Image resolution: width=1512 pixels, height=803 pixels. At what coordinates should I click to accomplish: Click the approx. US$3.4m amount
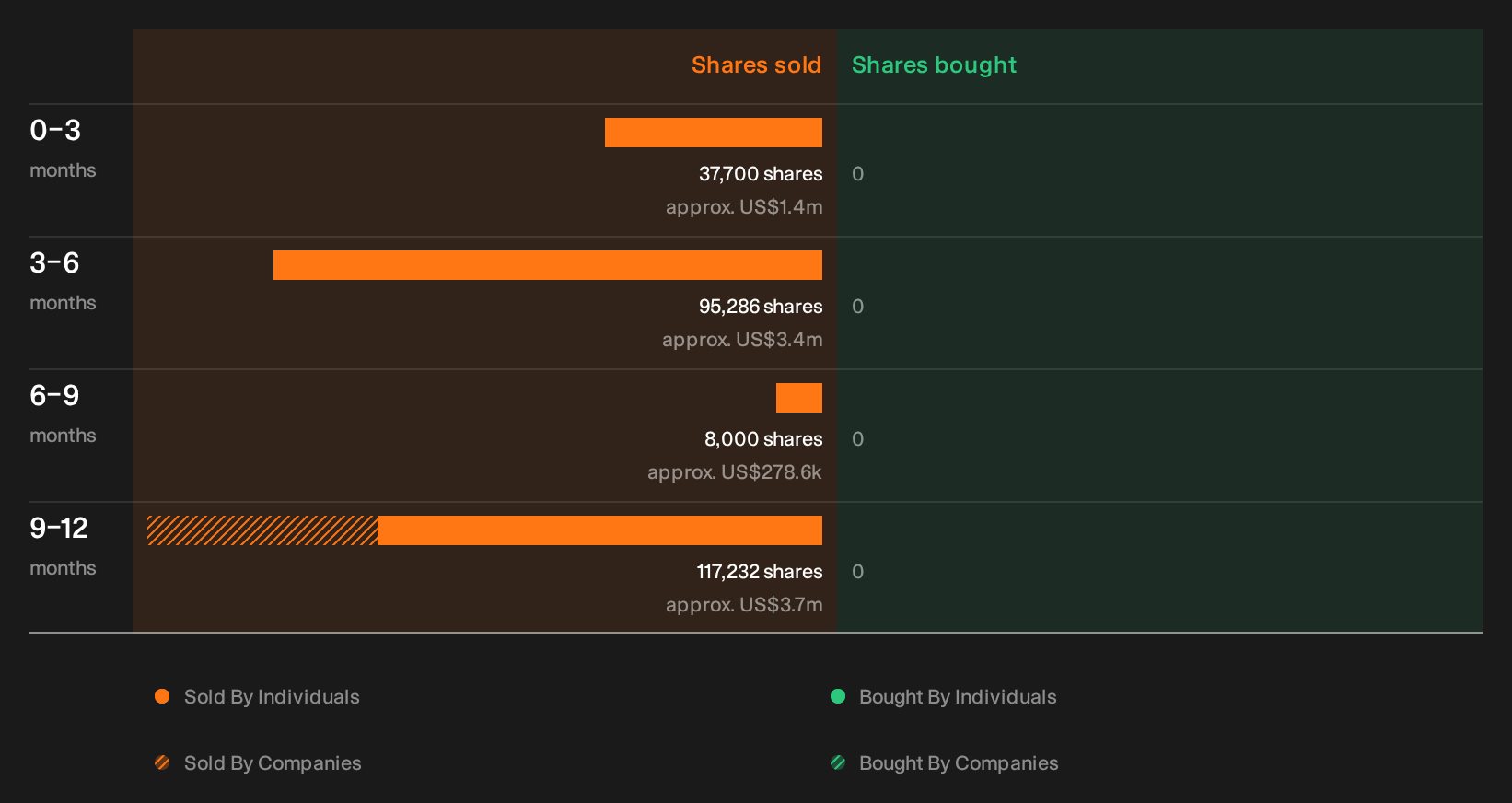pos(742,340)
